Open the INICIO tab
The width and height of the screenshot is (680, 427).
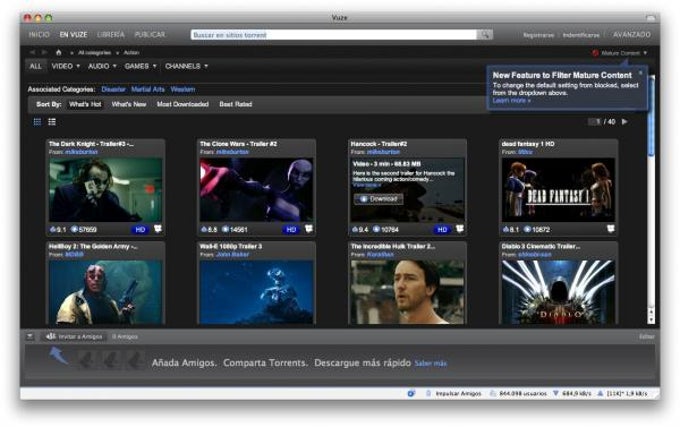[39, 35]
